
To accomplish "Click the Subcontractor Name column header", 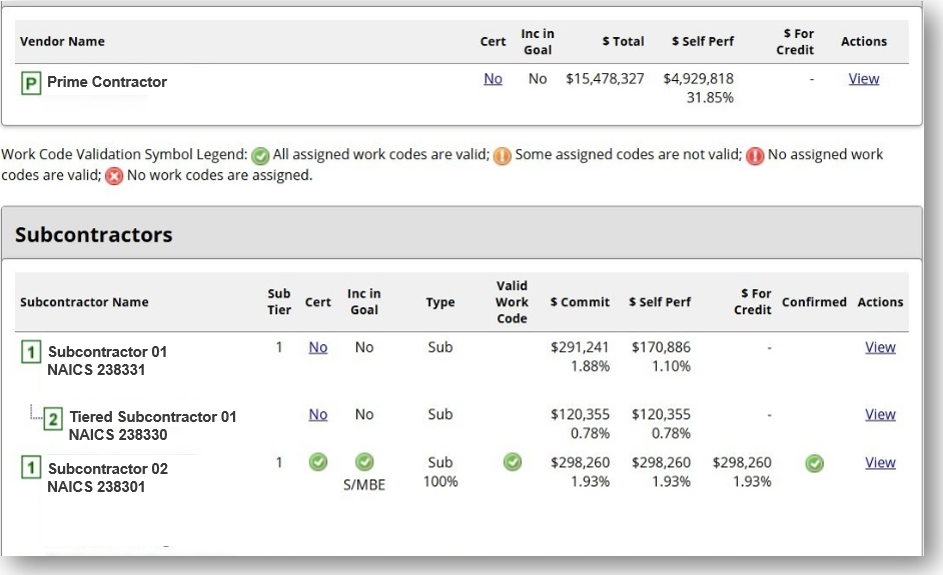I will pos(84,302).
